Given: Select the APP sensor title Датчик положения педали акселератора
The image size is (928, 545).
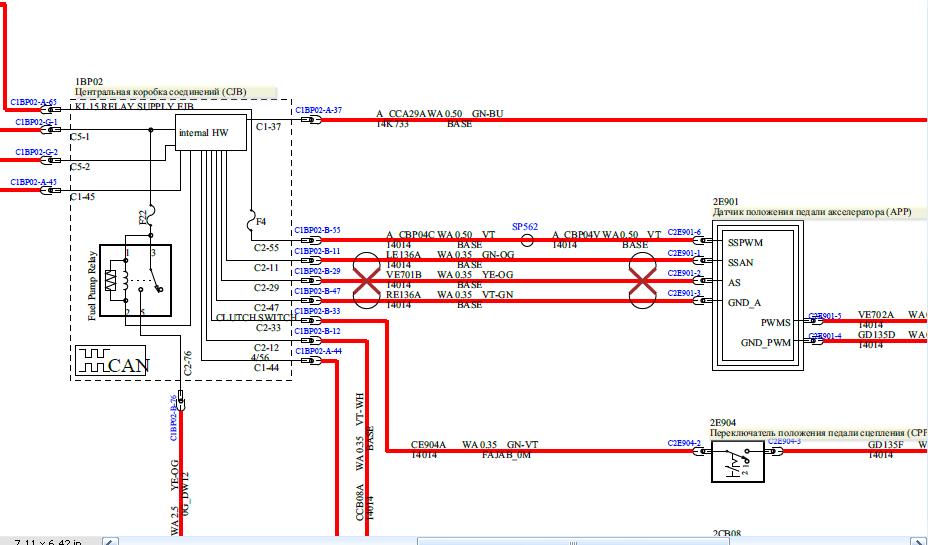Looking at the screenshot, I should pos(811,212).
